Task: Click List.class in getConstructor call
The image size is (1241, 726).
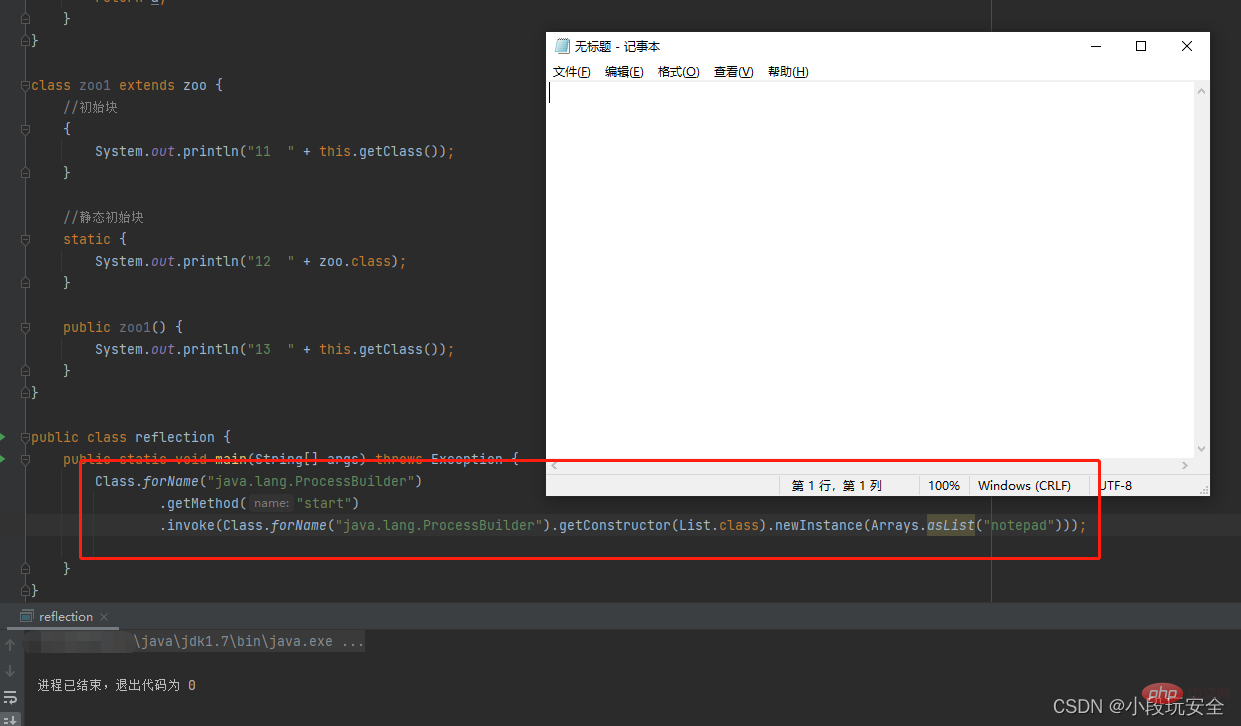Action: coord(719,525)
